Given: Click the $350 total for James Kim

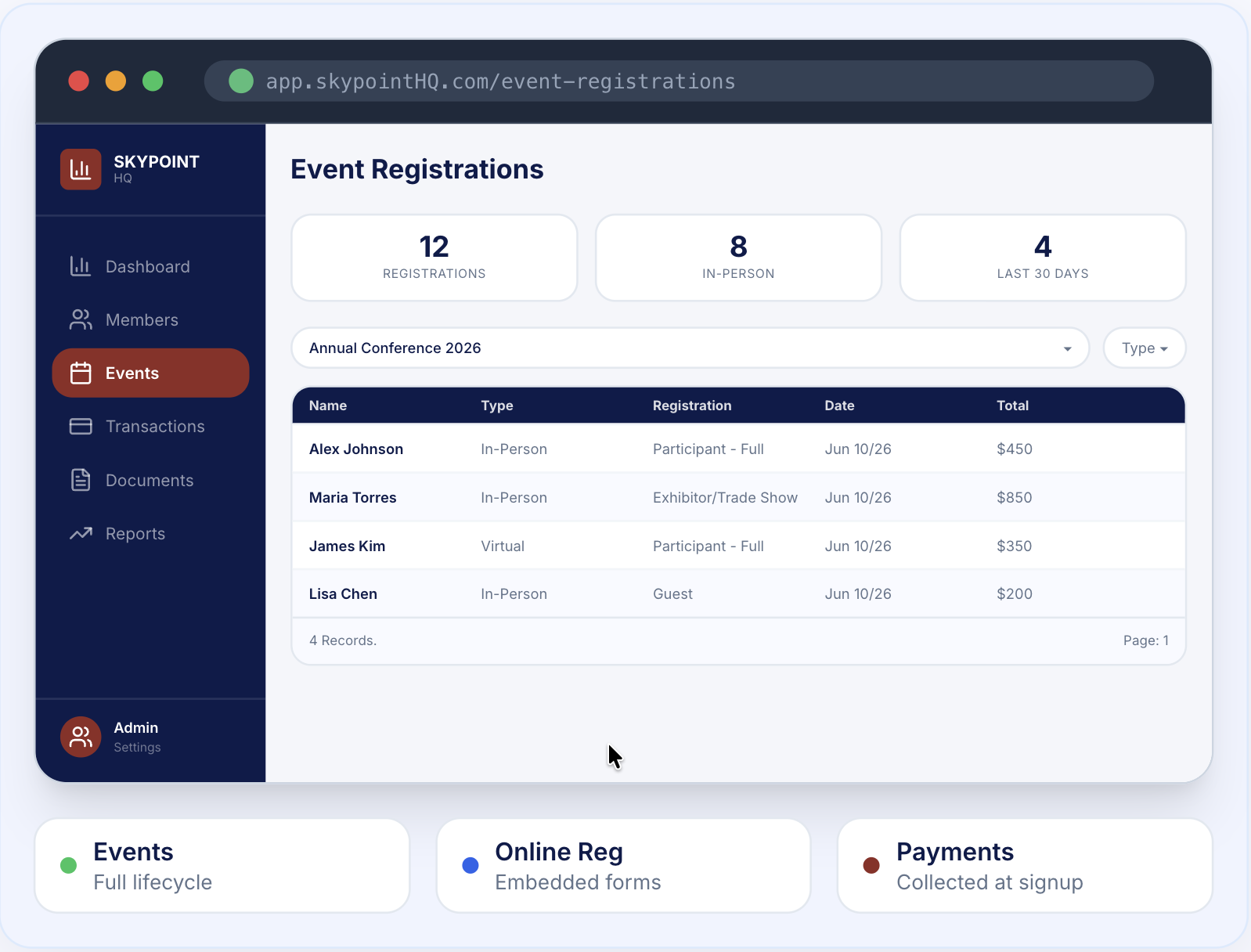Looking at the screenshot, I should click(x=1015, y=546).
